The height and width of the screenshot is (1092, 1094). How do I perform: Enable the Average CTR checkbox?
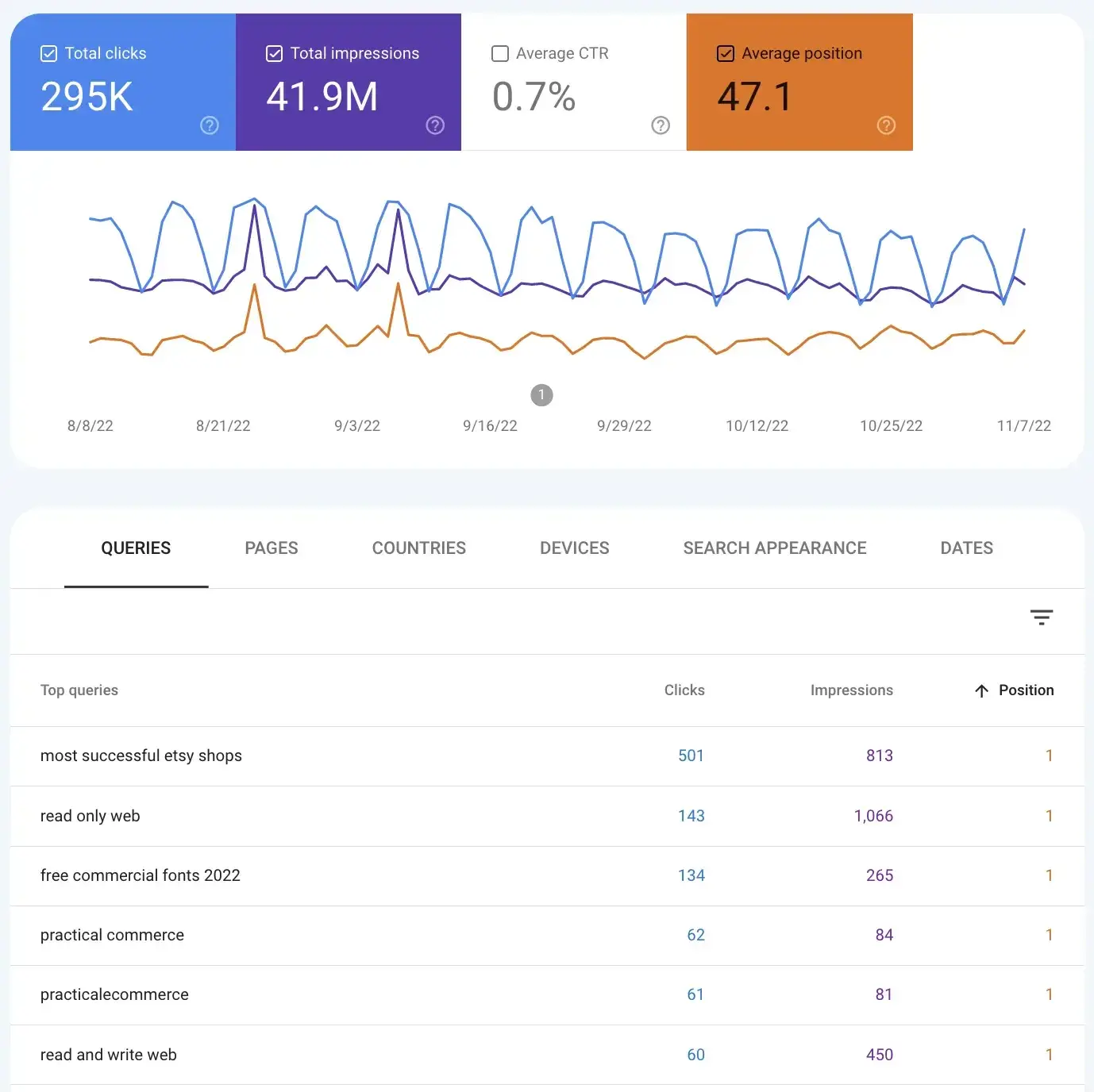(499, 53)
